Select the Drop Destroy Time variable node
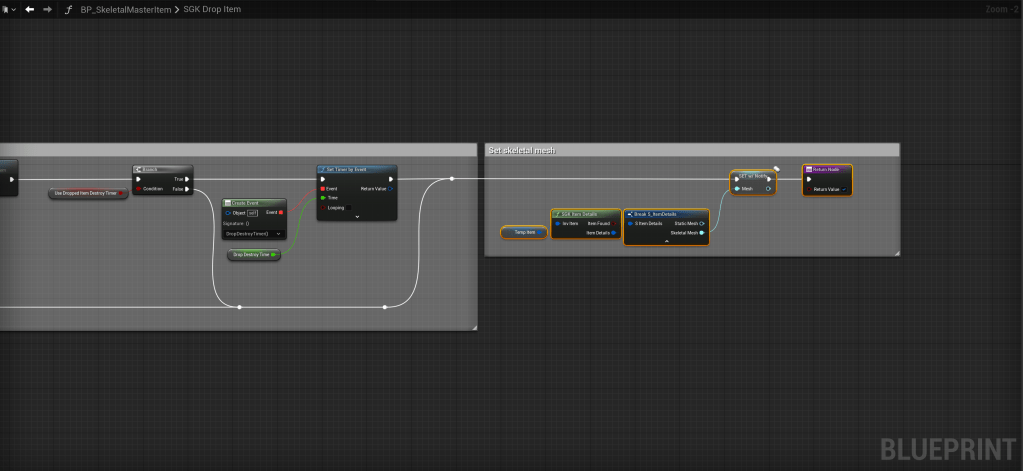Image resolution: width=1023 pixels, height=471 pixels. point(254,255)
